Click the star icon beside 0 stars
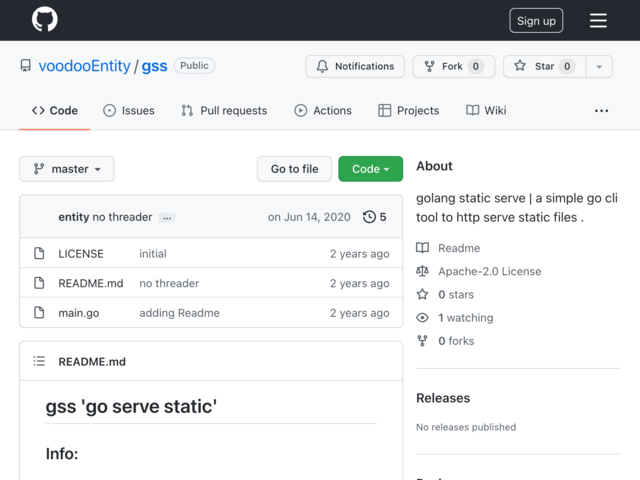 [422, 294]
